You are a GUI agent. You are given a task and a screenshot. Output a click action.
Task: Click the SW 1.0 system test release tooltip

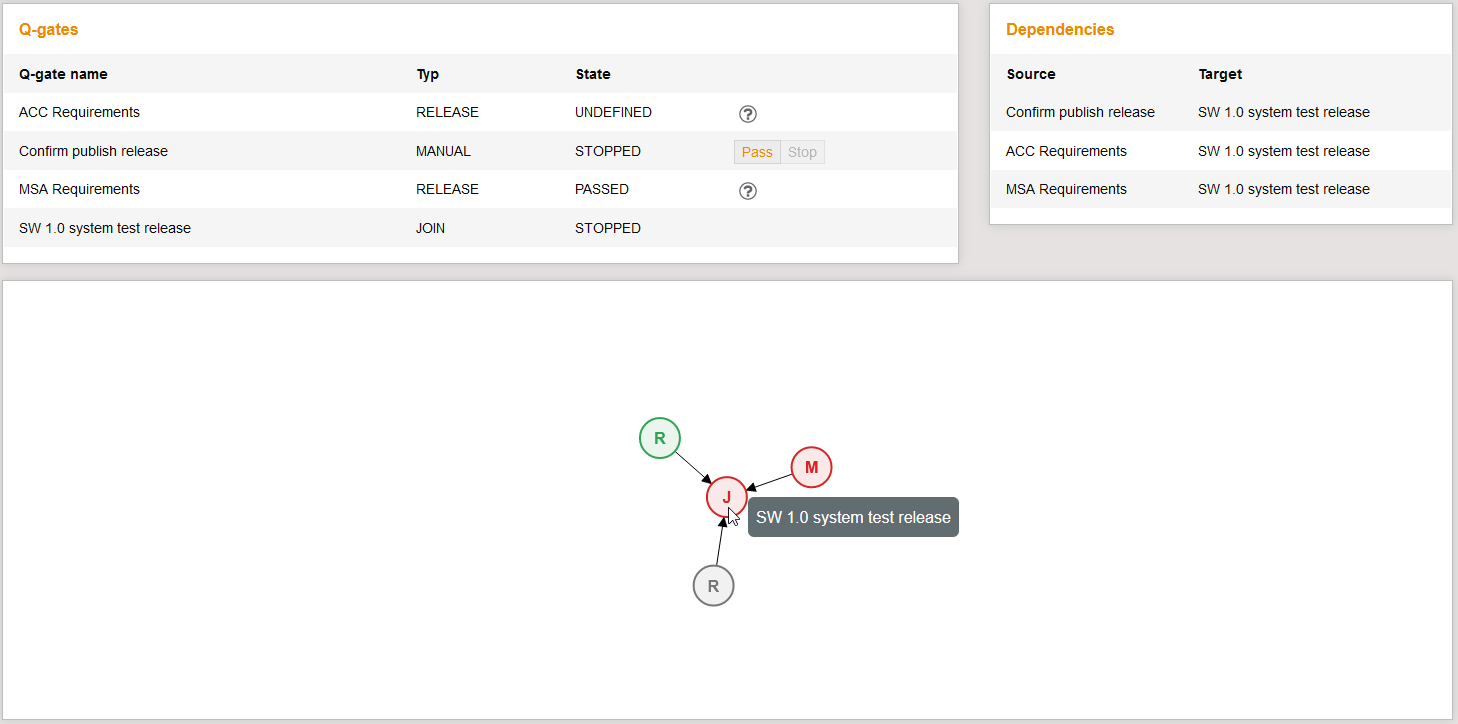tap(852, 517)
